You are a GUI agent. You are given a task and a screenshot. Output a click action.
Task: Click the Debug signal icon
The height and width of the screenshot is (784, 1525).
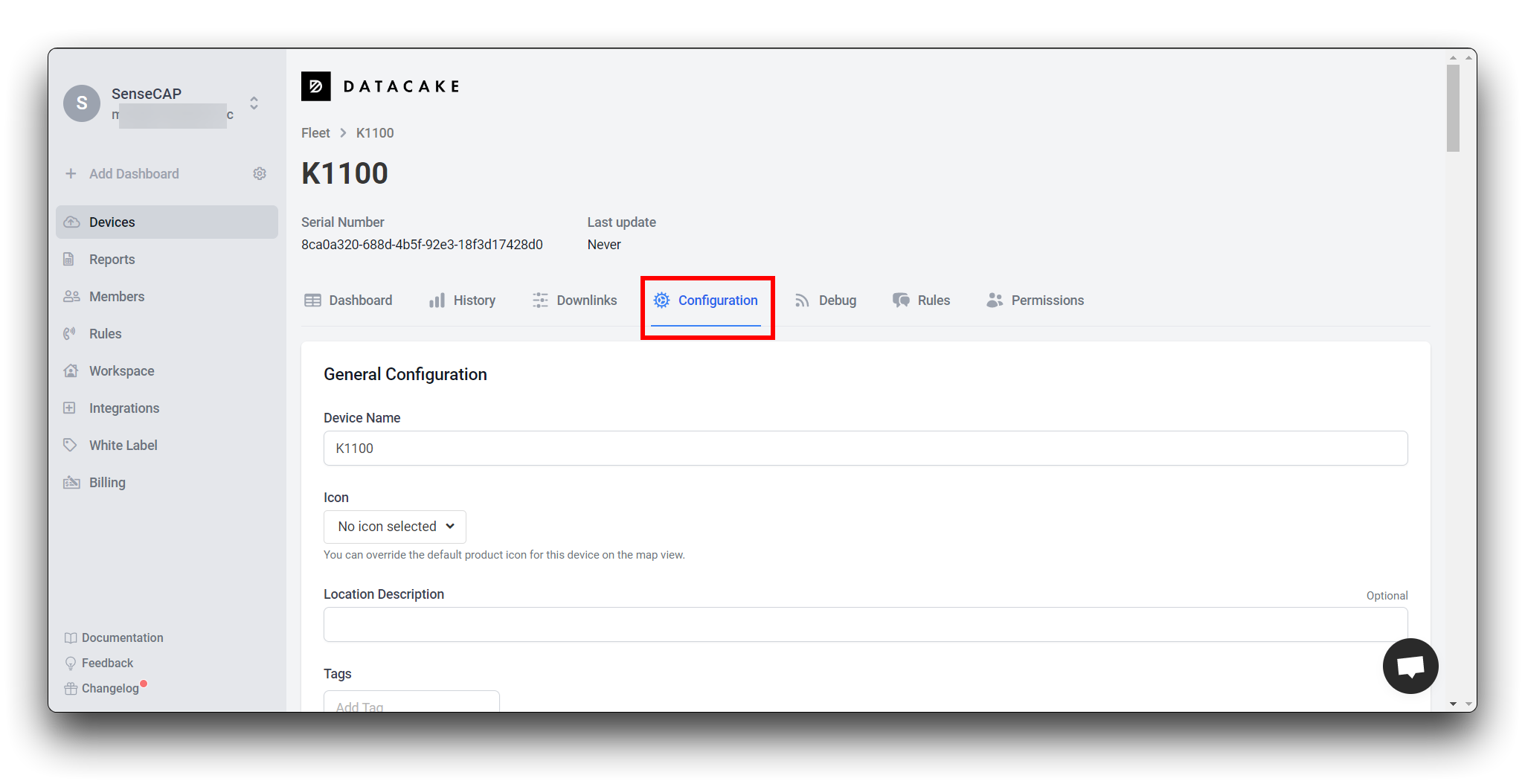[x=801, y=301]
